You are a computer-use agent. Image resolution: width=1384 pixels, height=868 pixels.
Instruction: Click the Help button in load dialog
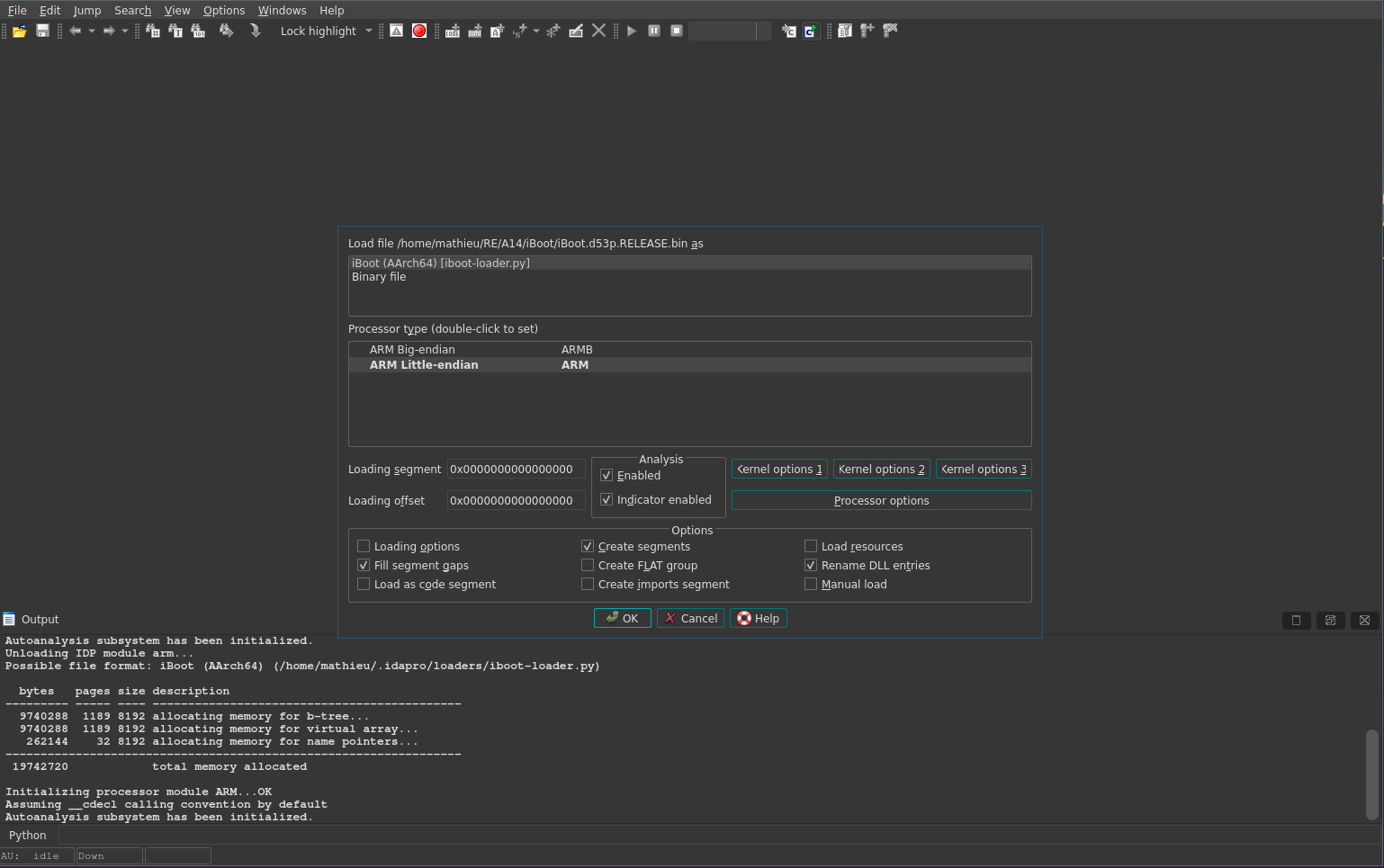click(x=759, y=618)
